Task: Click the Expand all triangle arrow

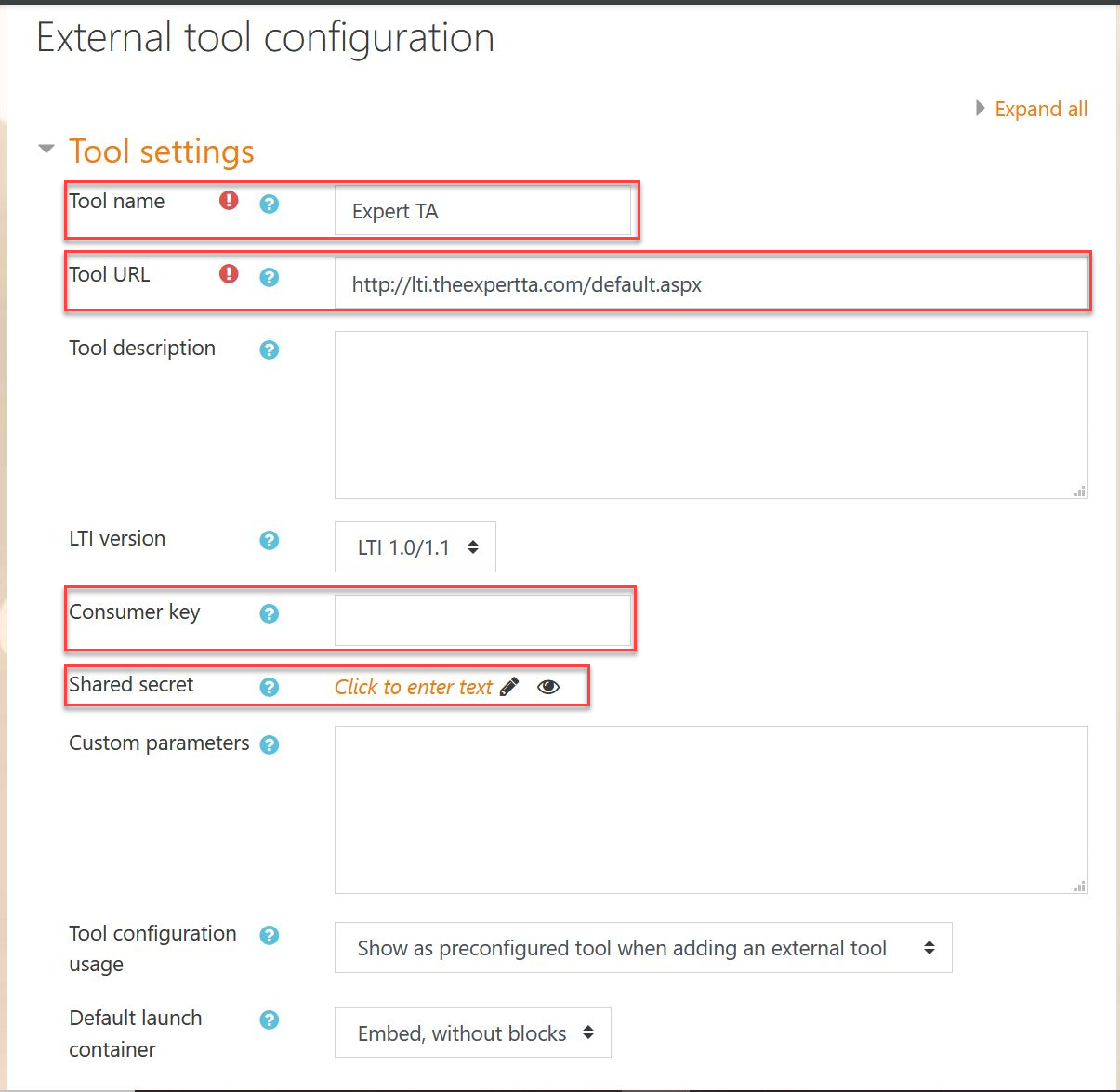Action: [980, 109]
